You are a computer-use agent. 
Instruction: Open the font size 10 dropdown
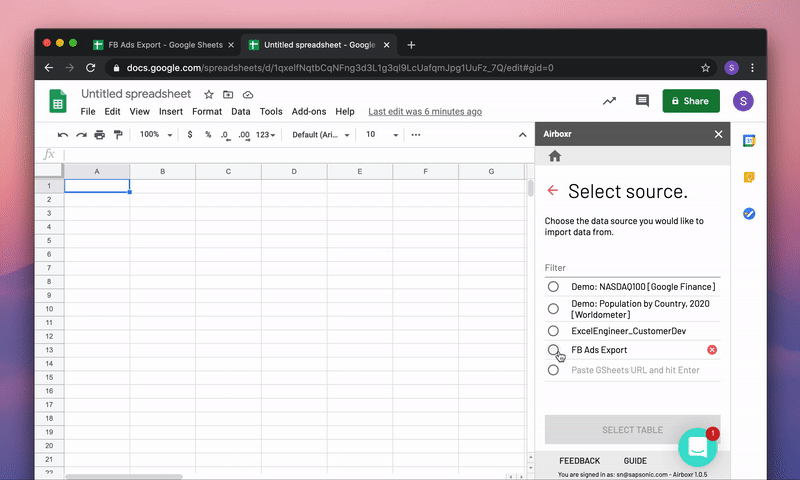pos(382,135)
